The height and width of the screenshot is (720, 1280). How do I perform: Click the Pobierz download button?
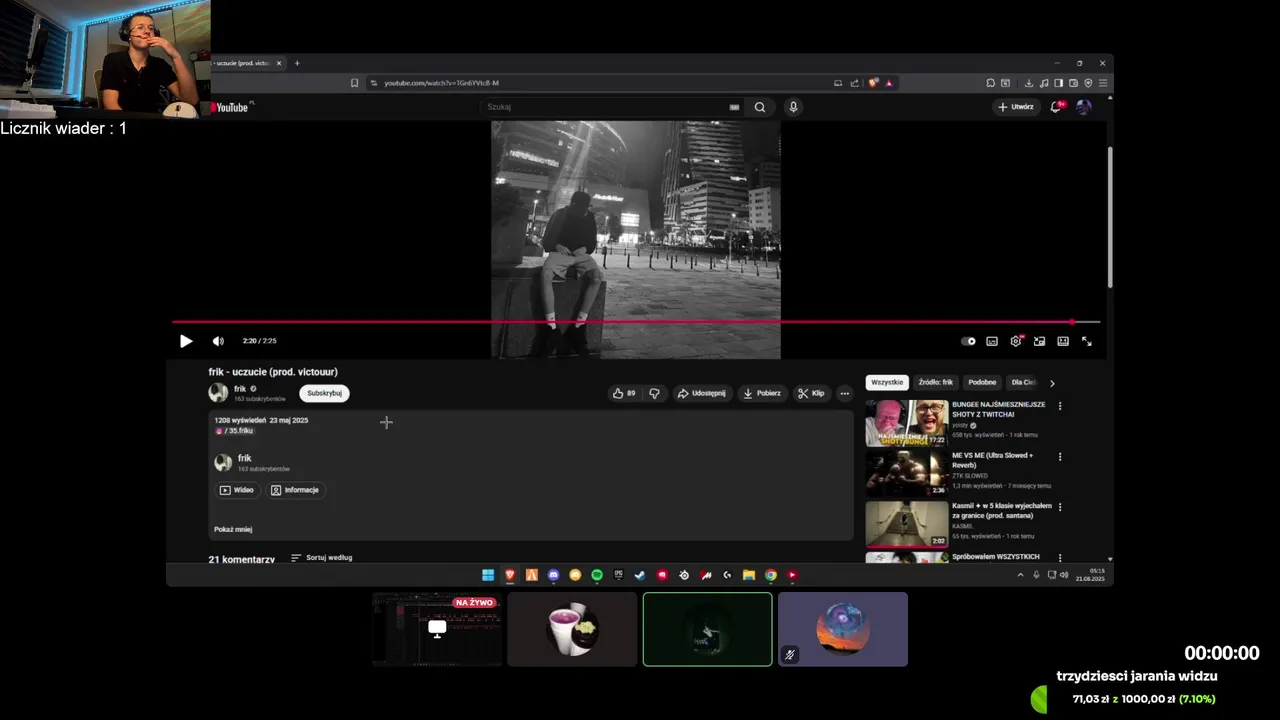762,393
